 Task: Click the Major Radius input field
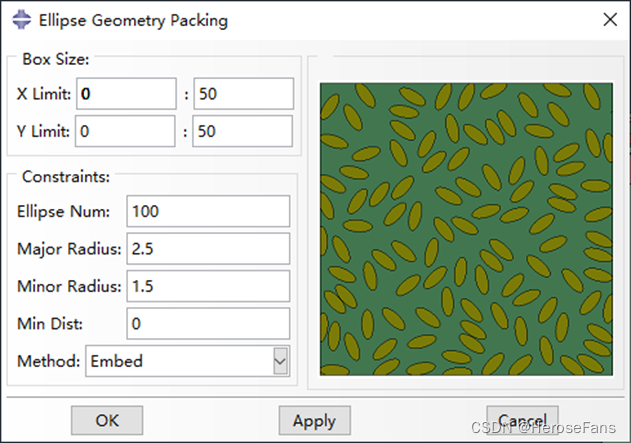click(x=208, y=249)
